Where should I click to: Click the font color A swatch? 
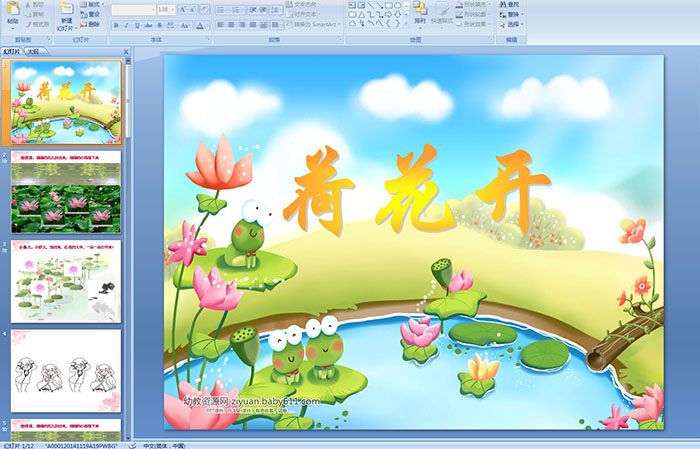coord(200,25)
